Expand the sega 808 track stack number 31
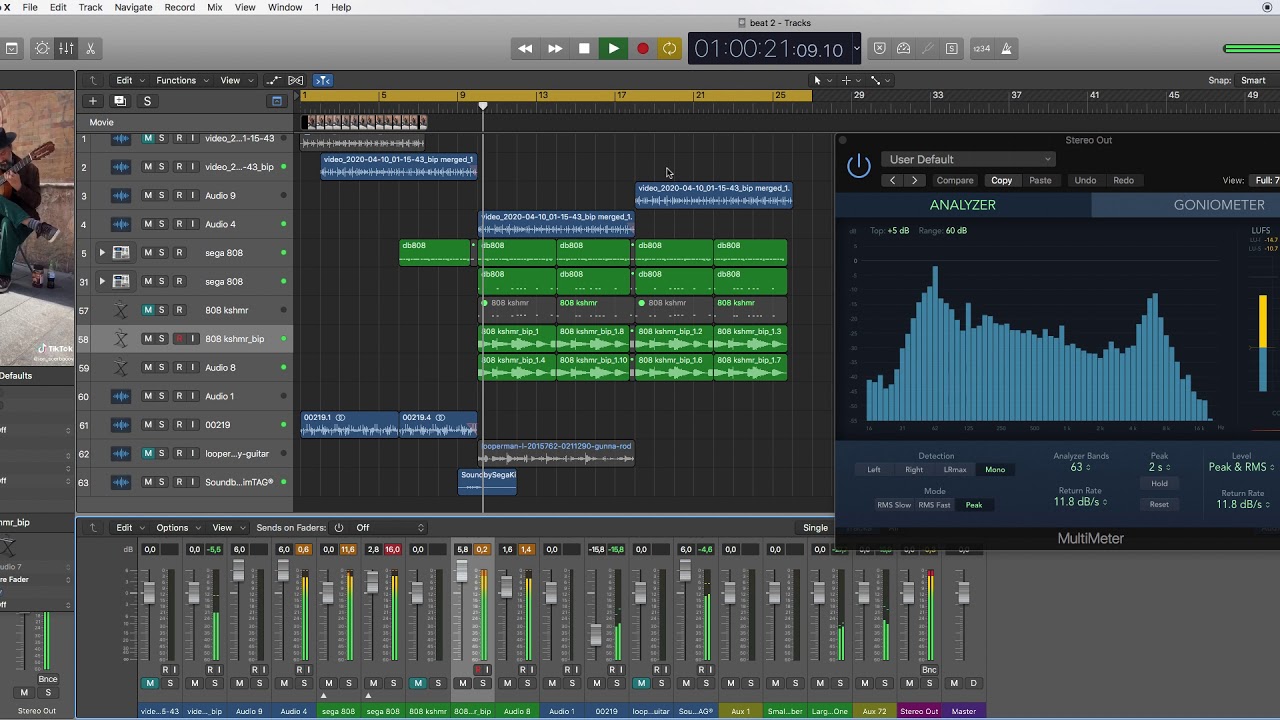 pos(101,282)
